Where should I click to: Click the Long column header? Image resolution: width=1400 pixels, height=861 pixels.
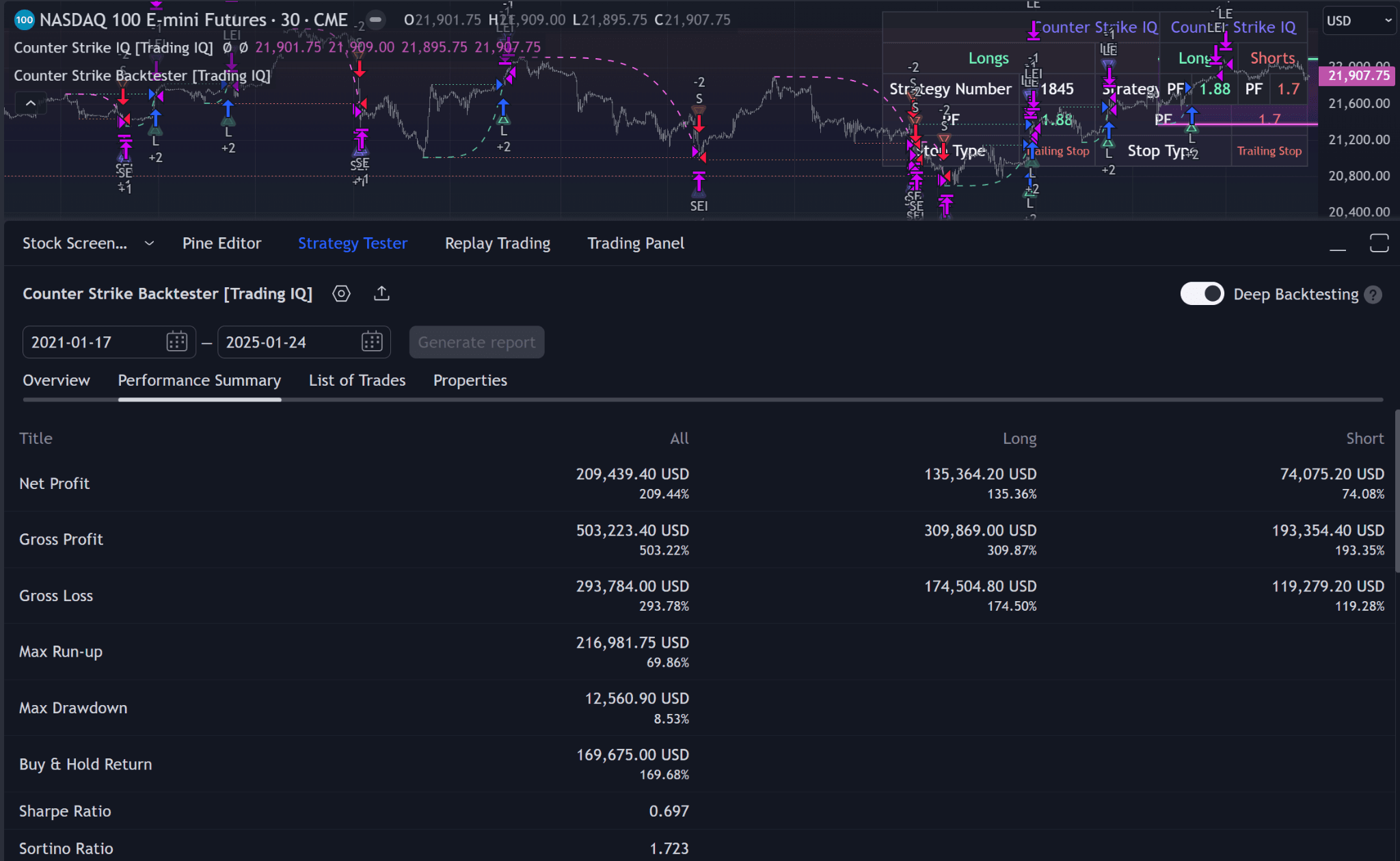tap(1019, 438)
